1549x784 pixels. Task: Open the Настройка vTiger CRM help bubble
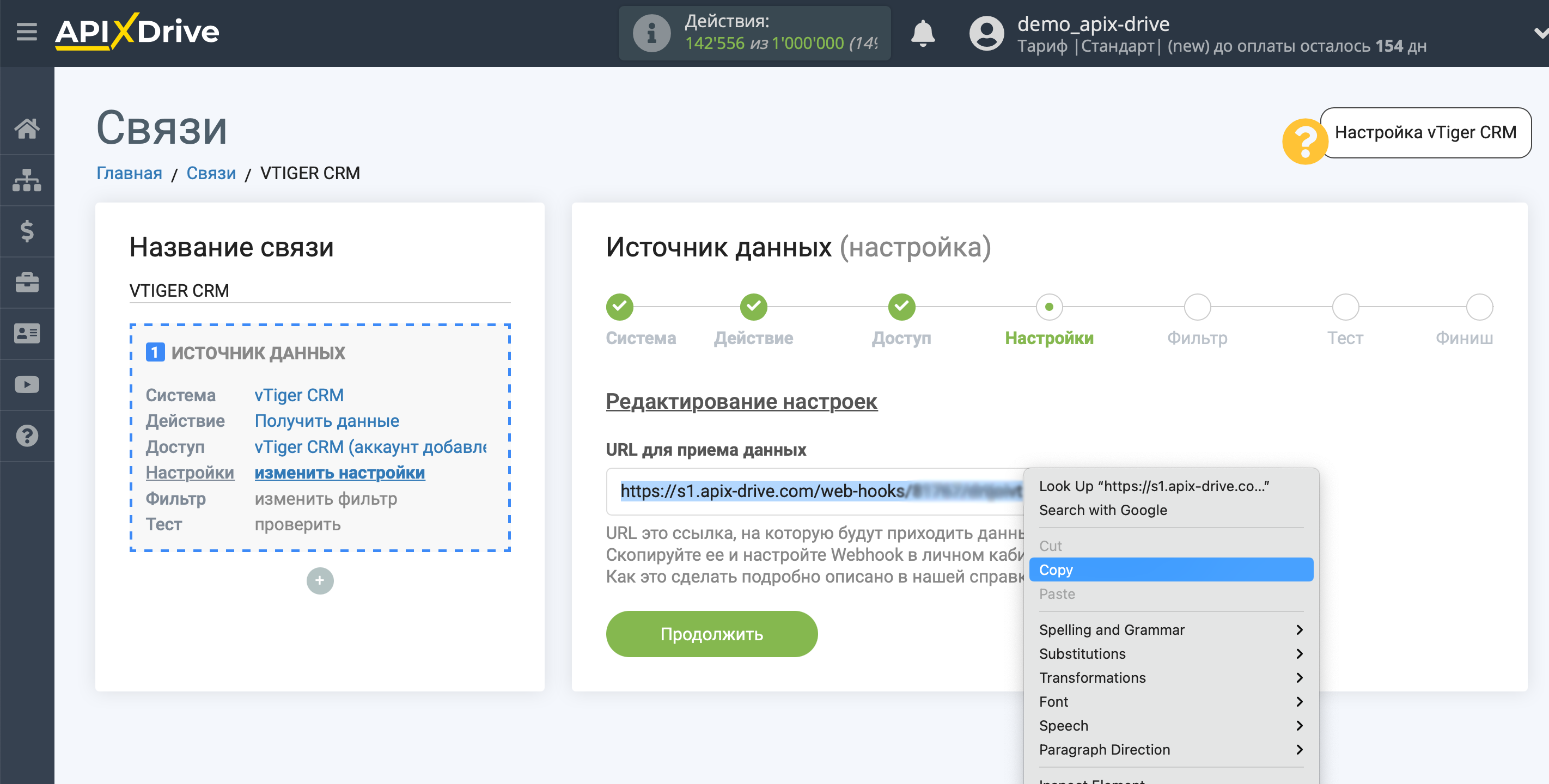(x=1425, y=132)
